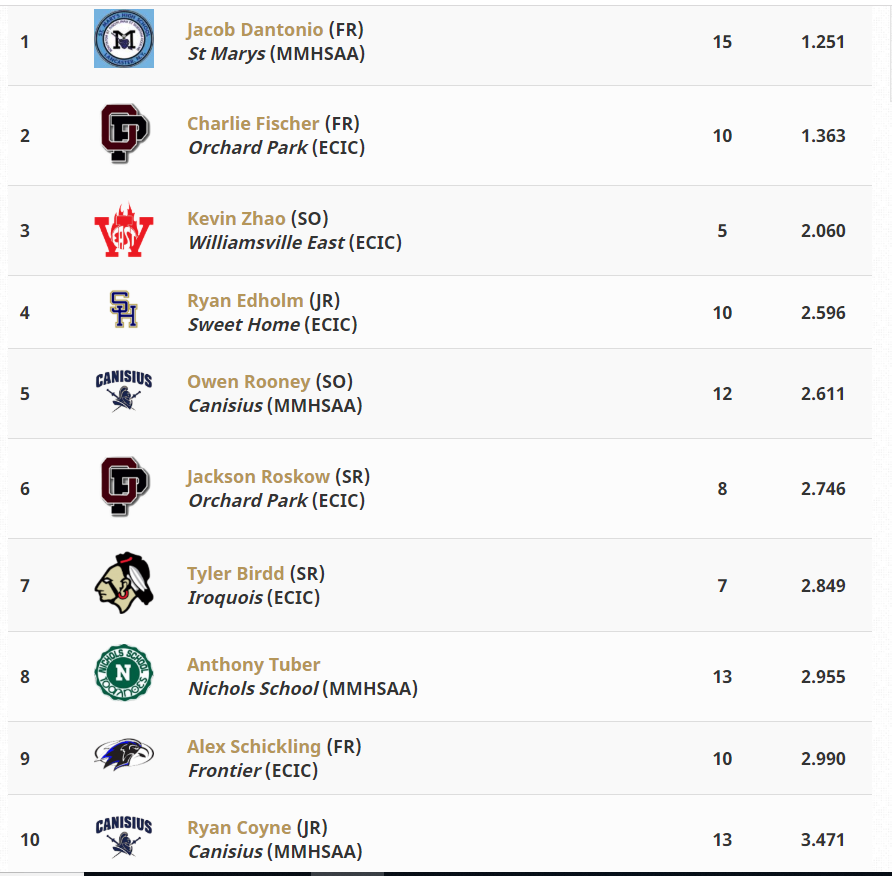Select the Kevin Zhao player link

tap(236, 218)
